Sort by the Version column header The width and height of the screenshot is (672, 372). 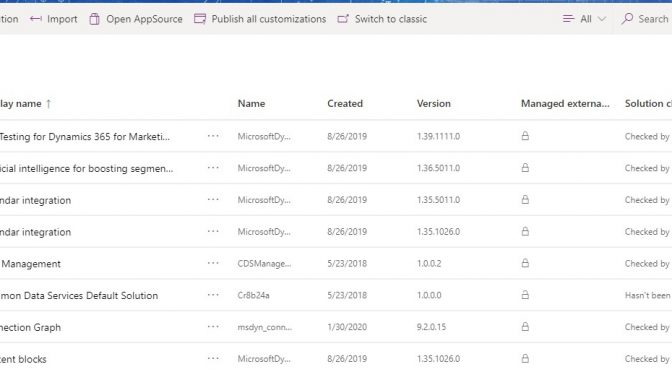[433, 103]
